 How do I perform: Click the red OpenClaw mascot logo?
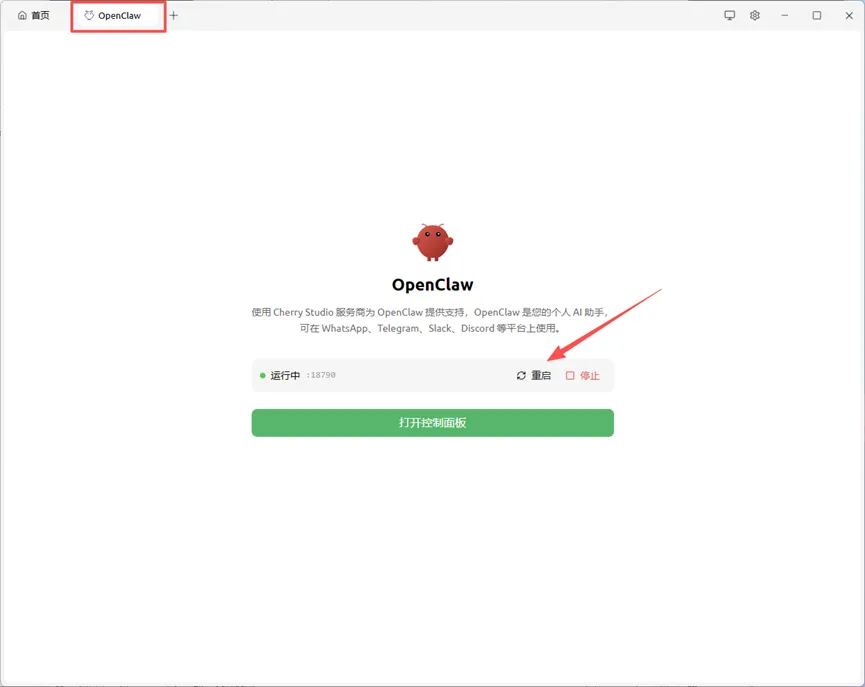coord(432,242)
